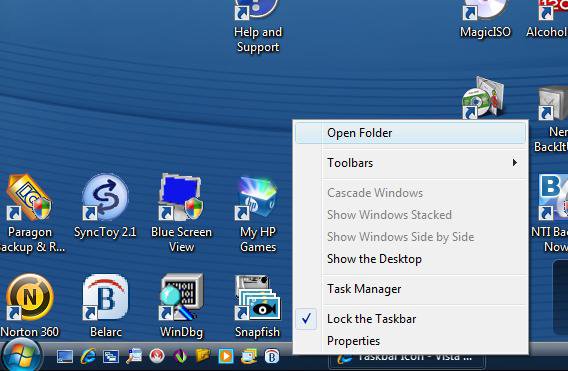
Task: Click the grayed Show Windows Side by Side entry
Action: [x=409, y=237]
